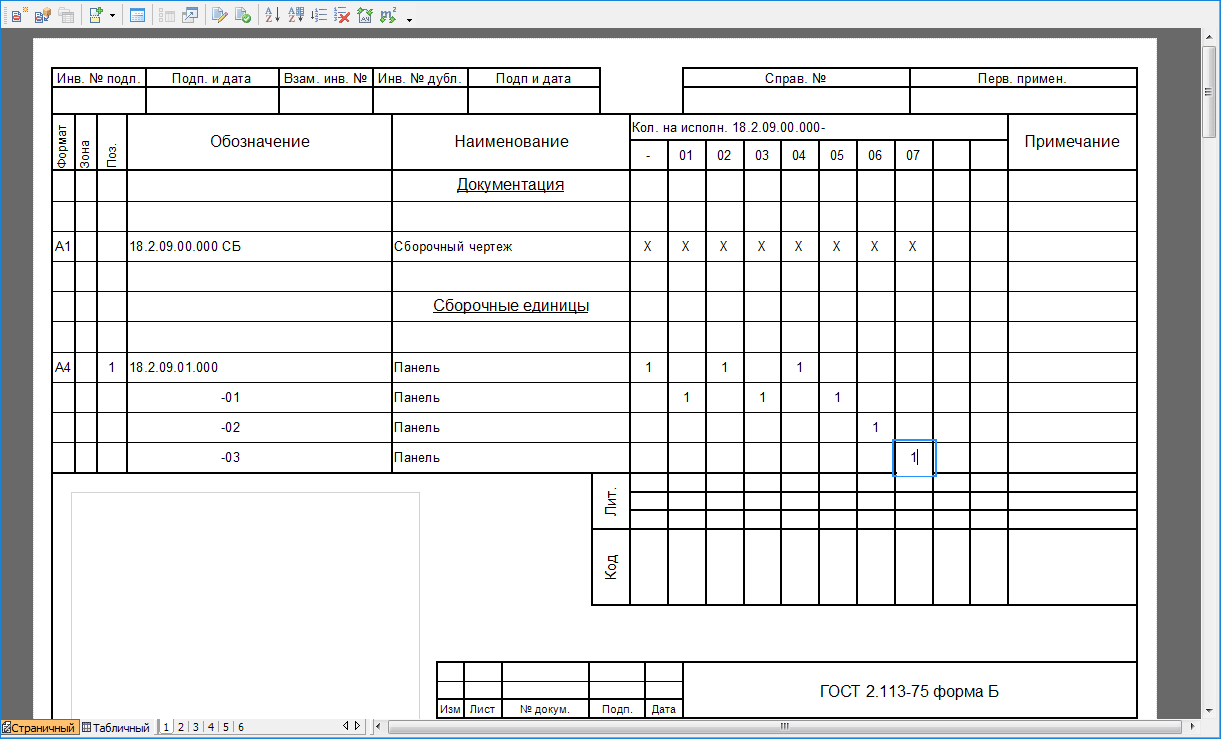Click the previous page tabs arrow
Viewport: 1221px width, 739px height.
(x=345, y=726)
